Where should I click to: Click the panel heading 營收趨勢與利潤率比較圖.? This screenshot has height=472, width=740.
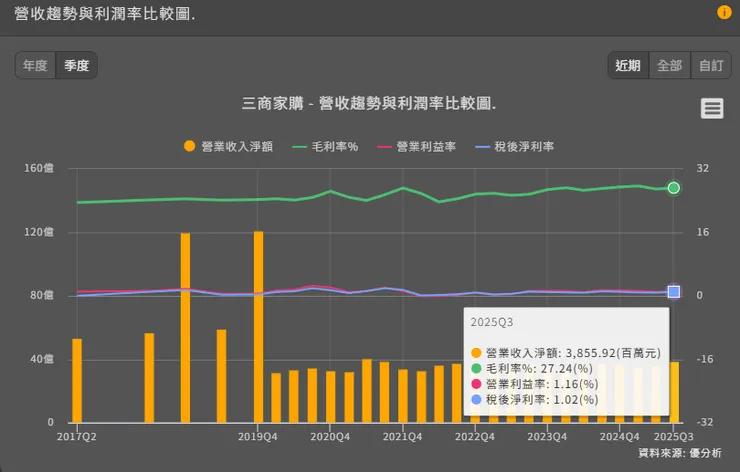click(104, 13)
